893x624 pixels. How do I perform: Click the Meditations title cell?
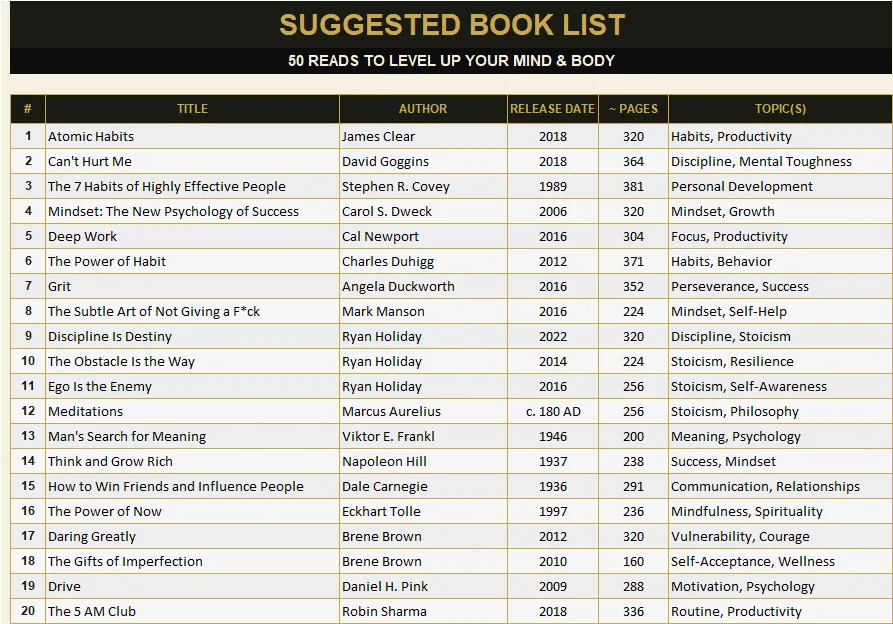pos(192,411)
